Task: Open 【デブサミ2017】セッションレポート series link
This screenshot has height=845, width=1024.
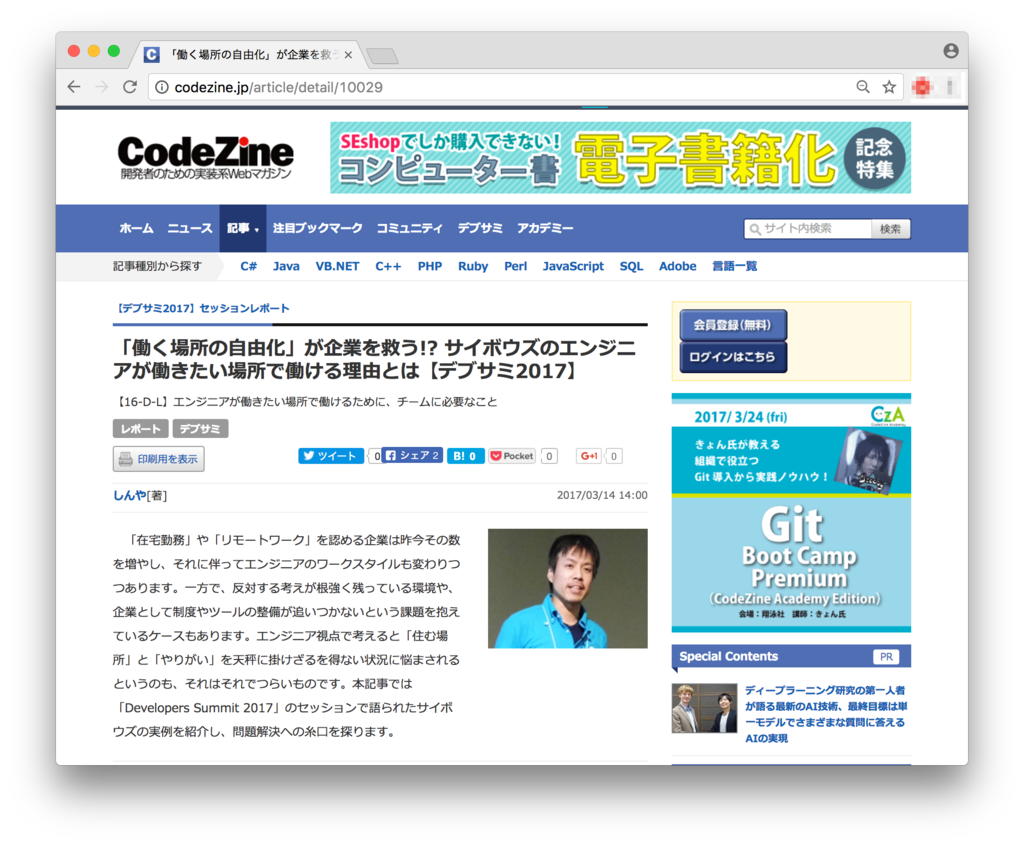Action: 202,308
